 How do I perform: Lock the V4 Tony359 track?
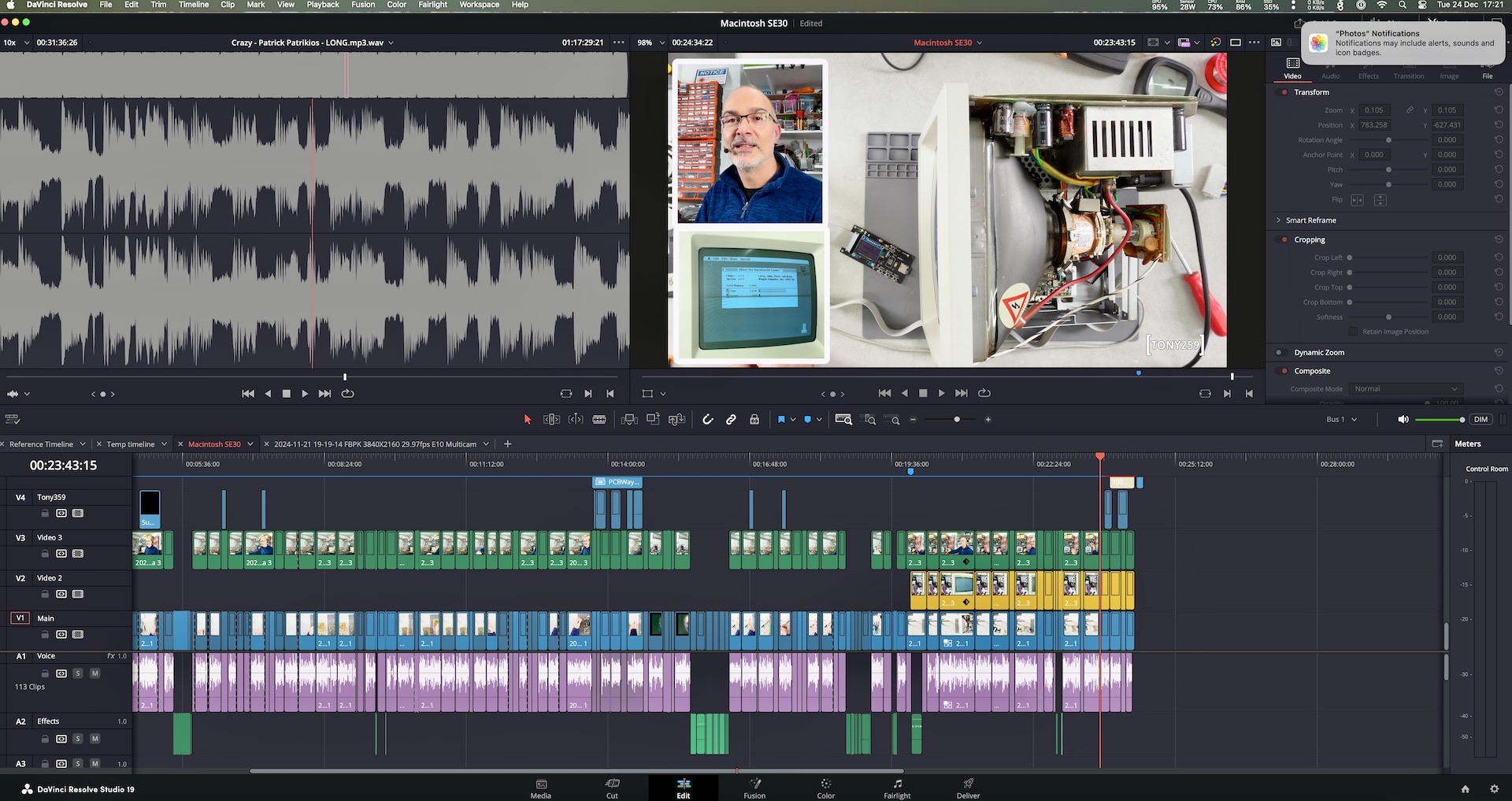[x=45, y=514]
